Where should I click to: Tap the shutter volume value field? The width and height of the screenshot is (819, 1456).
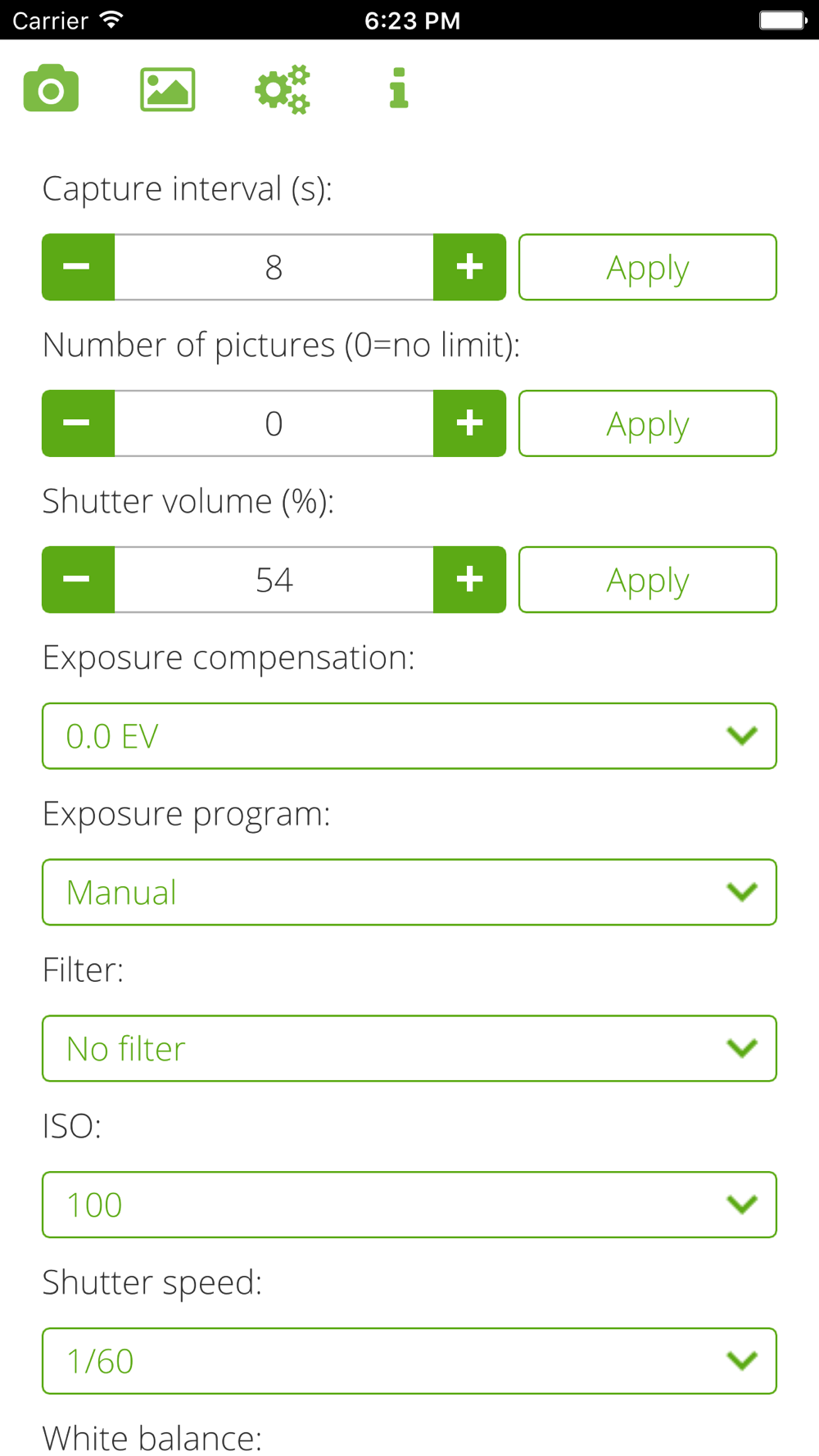[274, 580]
